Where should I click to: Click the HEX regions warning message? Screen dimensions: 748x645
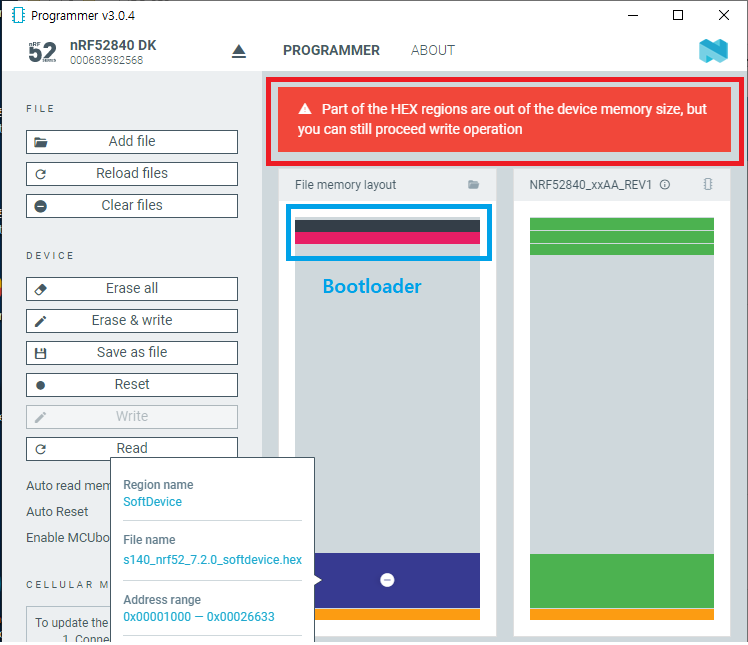pos(504,119)
